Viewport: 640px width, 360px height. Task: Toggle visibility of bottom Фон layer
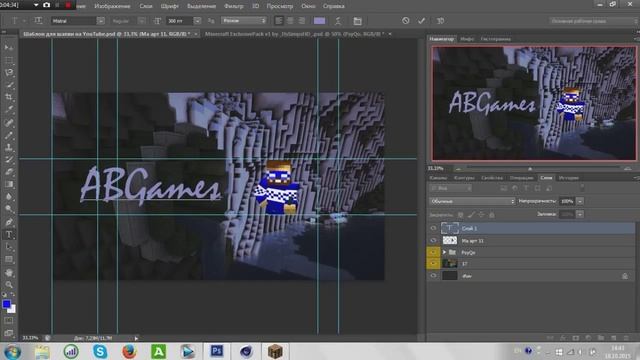[433, 276]
